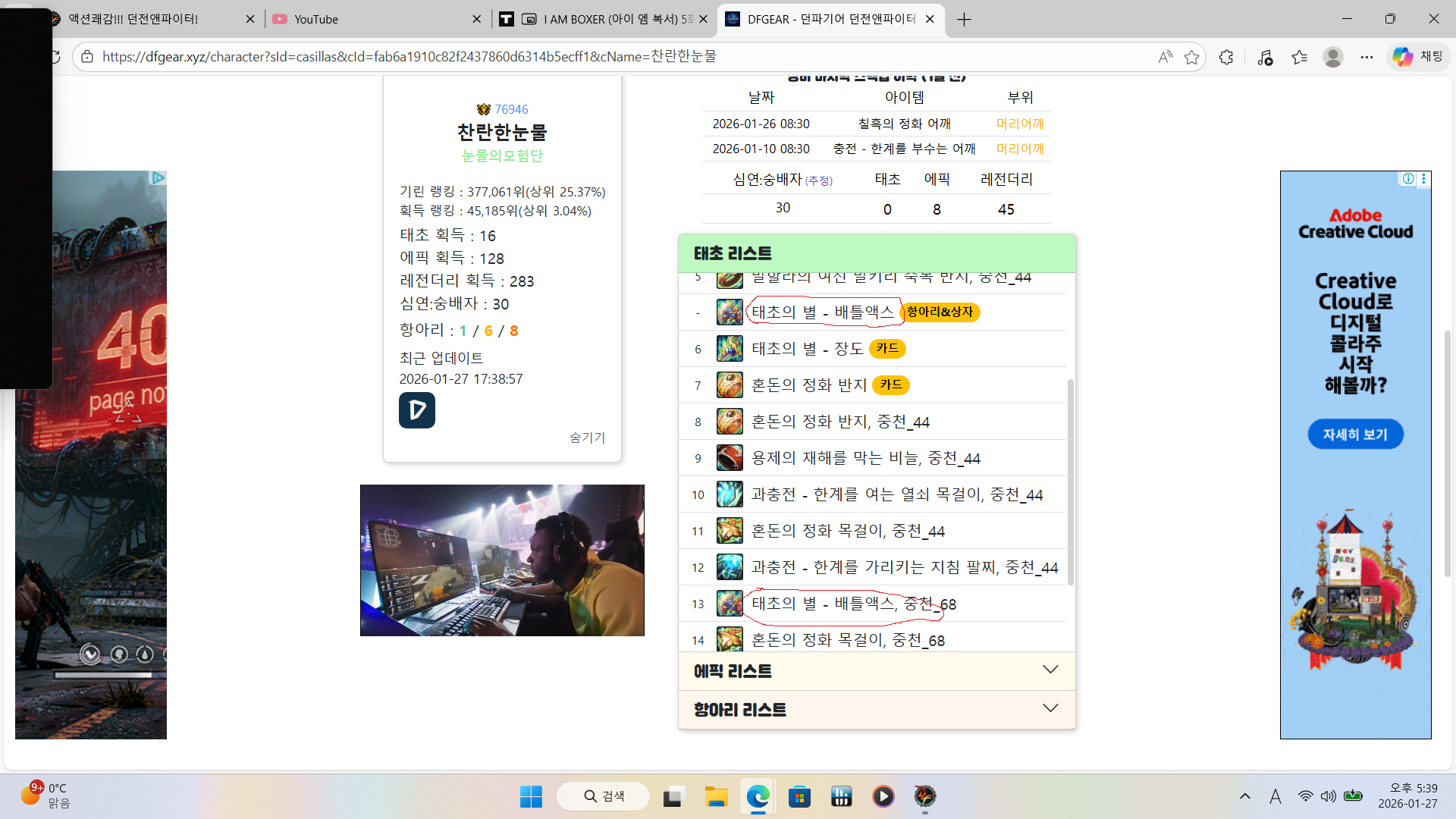Click the 태초 리스트 vertical scrollbar
The image size is (1456, 819).
1070,482
